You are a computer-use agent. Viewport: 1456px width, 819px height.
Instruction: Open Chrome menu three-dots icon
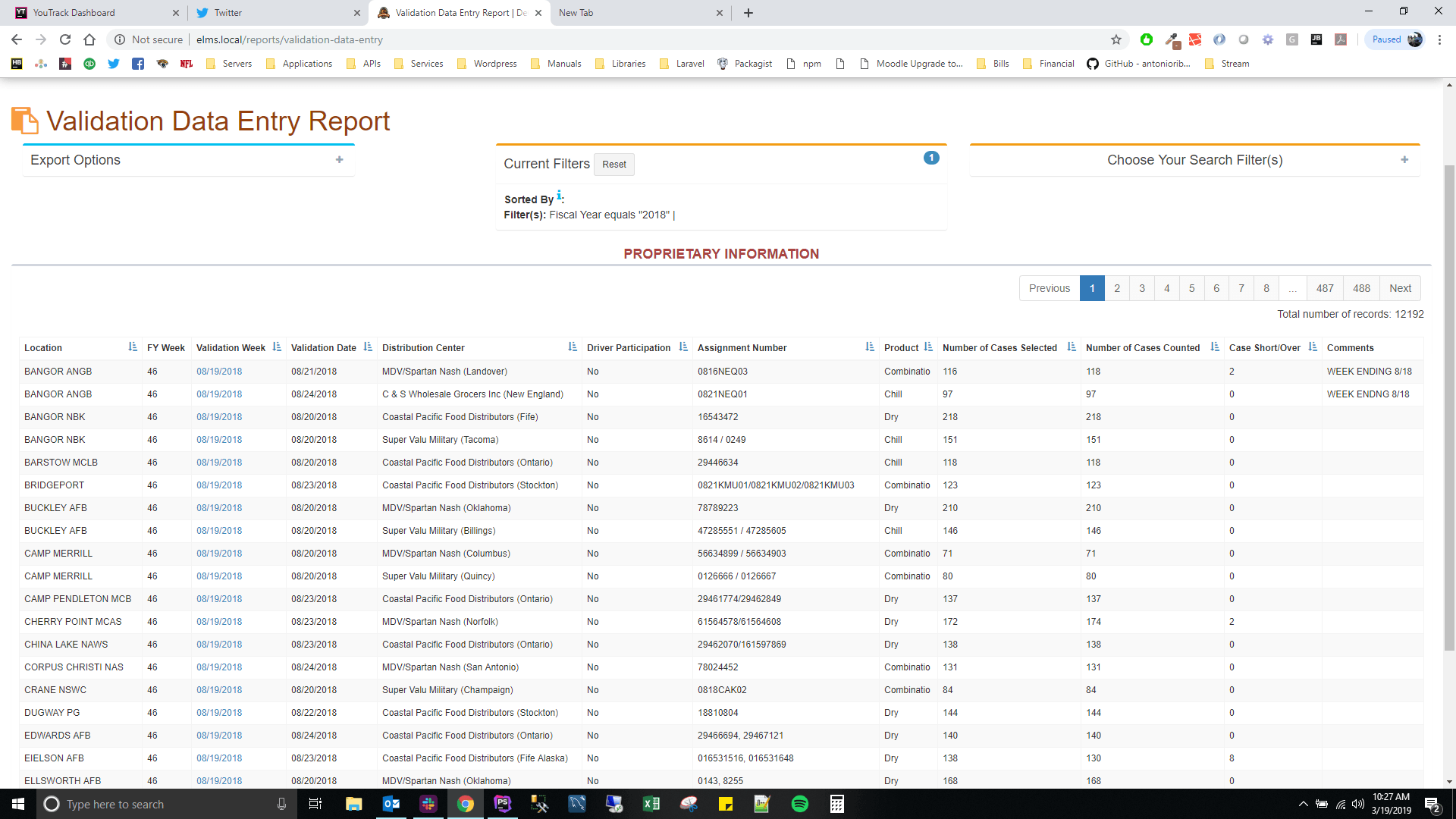point(1439,39)
